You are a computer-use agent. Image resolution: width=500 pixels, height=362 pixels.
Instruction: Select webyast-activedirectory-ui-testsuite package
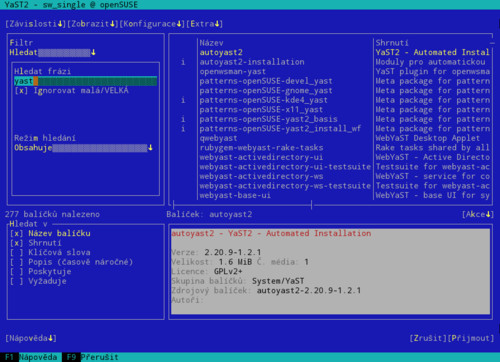pos(331,167)
